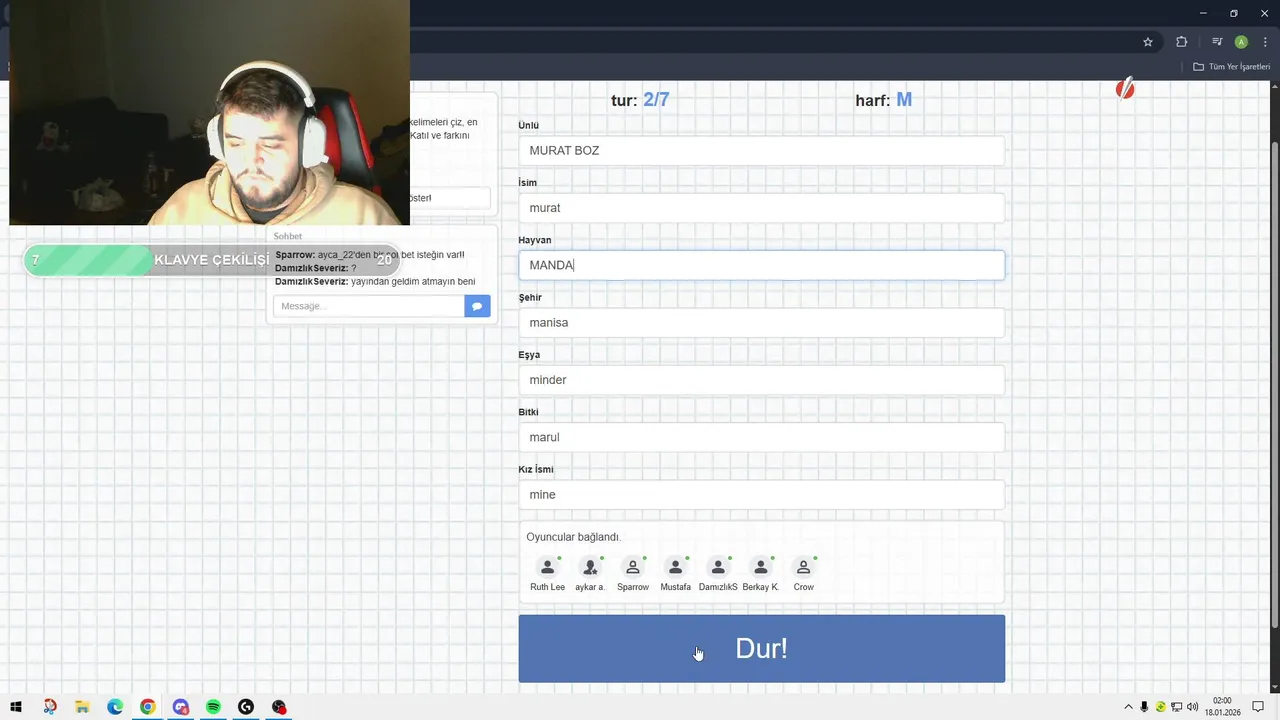1280x720 pixels.
Task: Open OBS Studio from taskbar
Action: click(279, 707)
